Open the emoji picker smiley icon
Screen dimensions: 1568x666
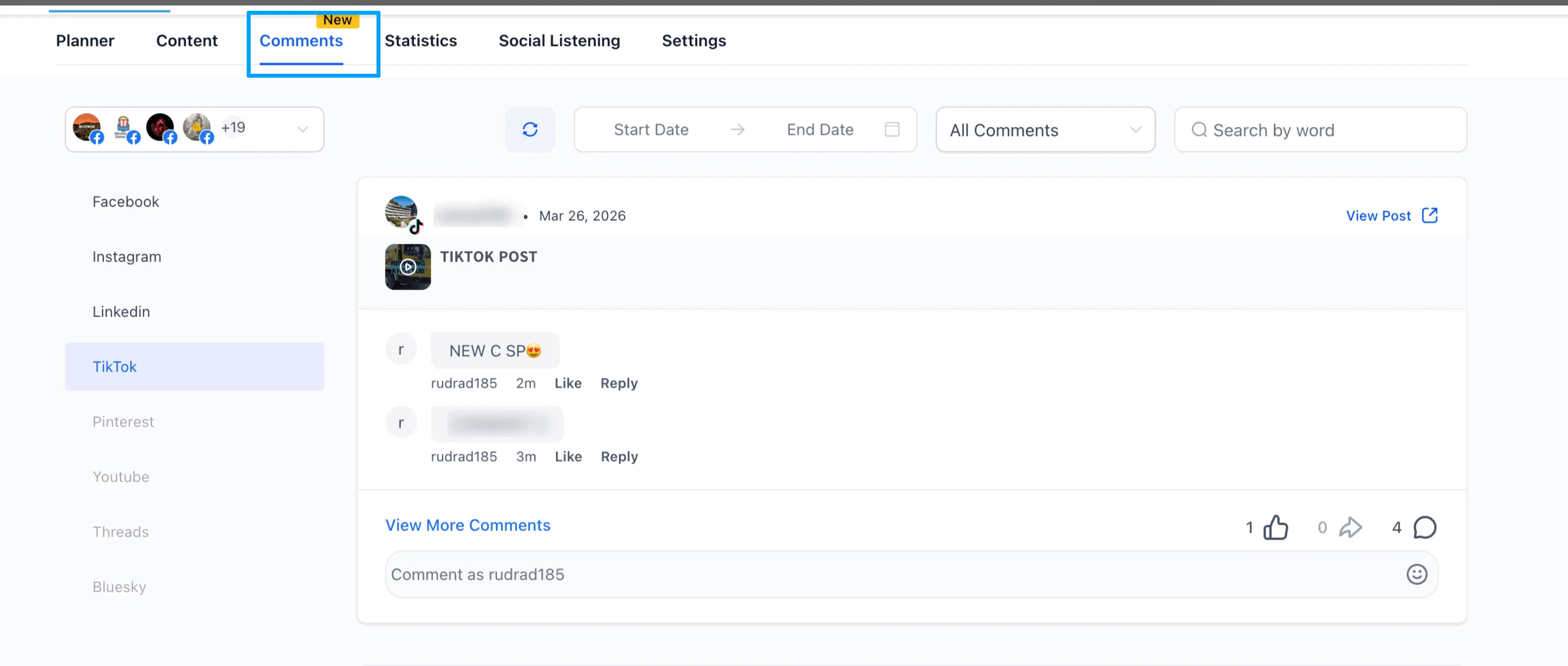[1417, 574]
